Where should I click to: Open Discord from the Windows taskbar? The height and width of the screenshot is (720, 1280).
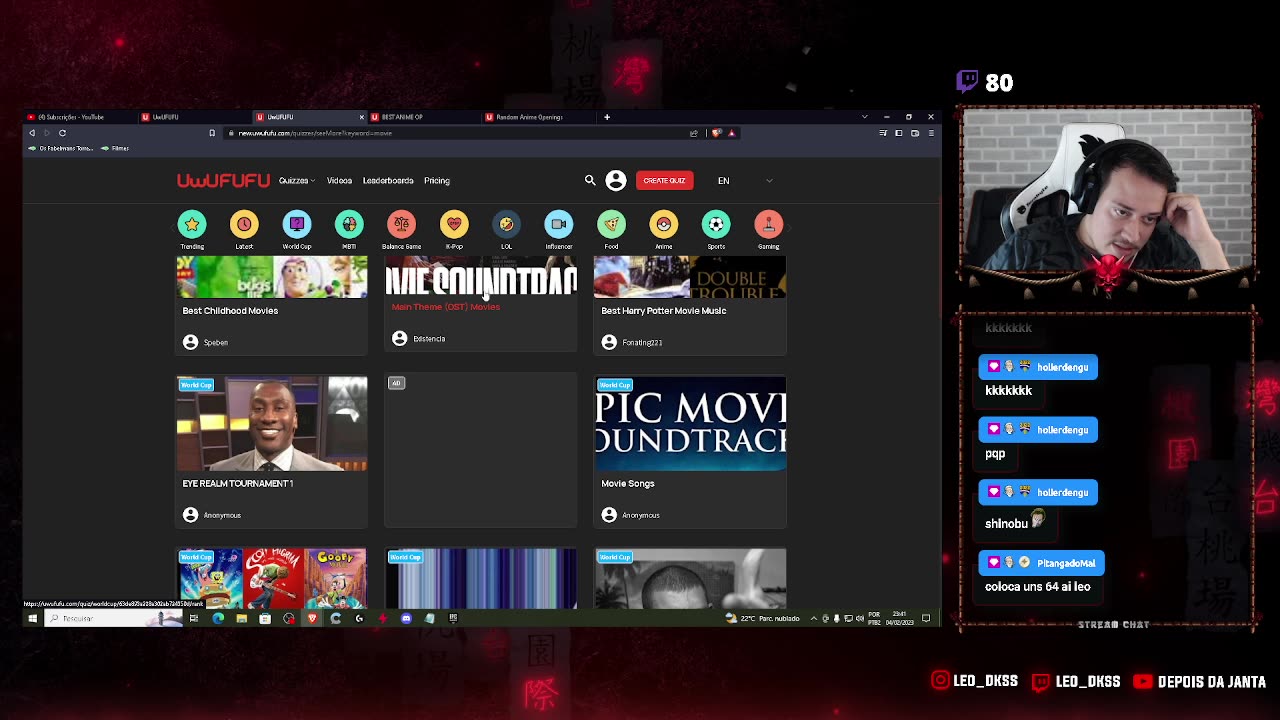406,618
